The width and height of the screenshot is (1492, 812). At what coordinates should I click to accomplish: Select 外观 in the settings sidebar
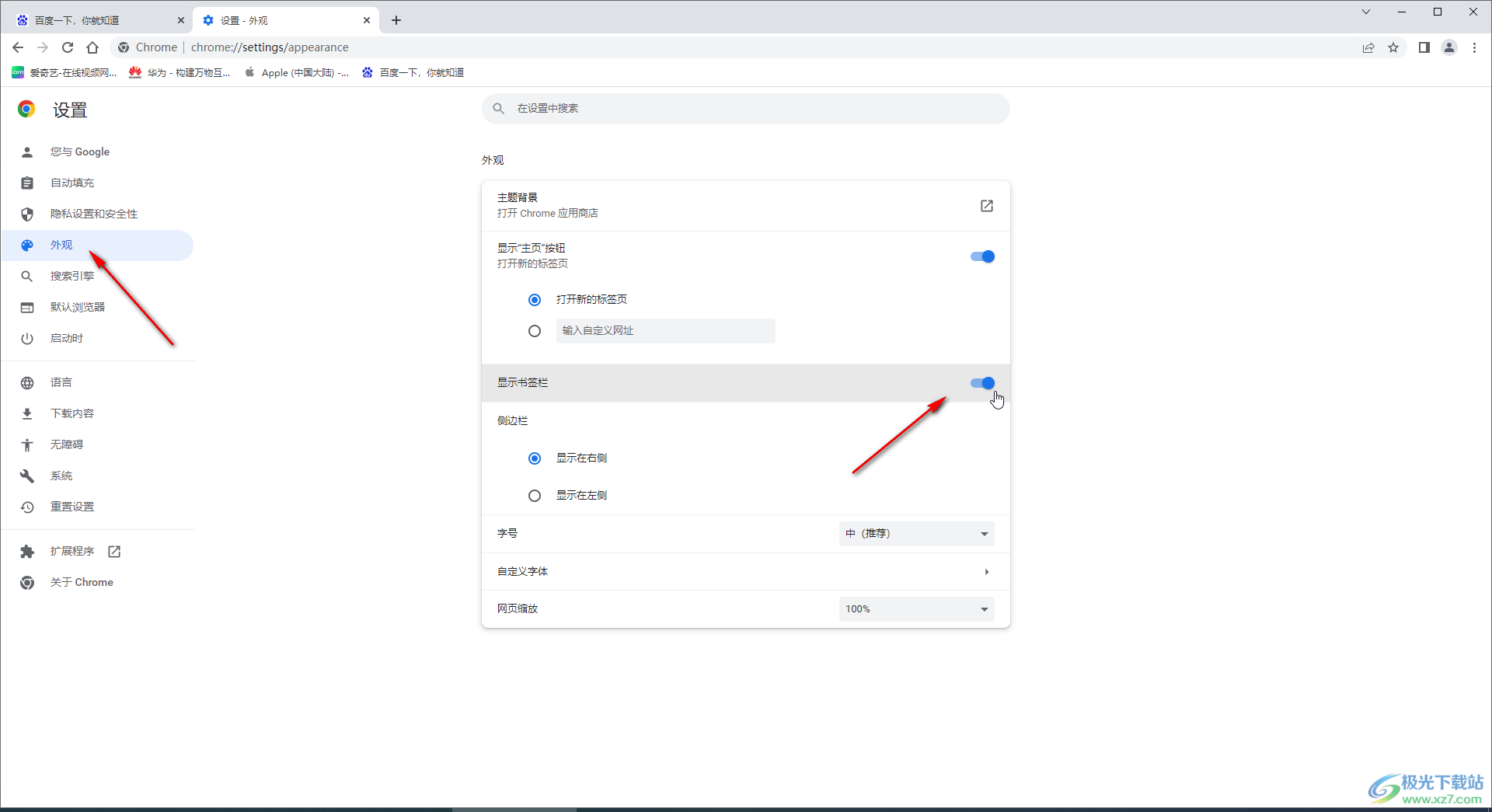click(97, 245)
